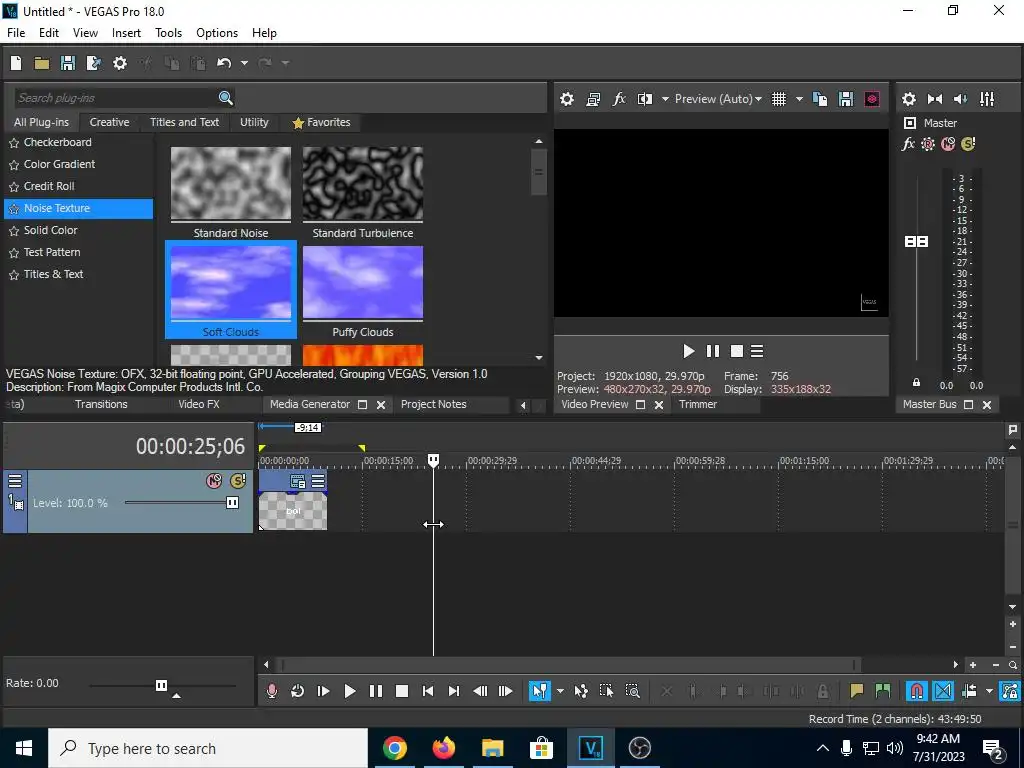Click Record microphone button in transport
This screenshot has width=1024, height=768.
pos(272,691)
